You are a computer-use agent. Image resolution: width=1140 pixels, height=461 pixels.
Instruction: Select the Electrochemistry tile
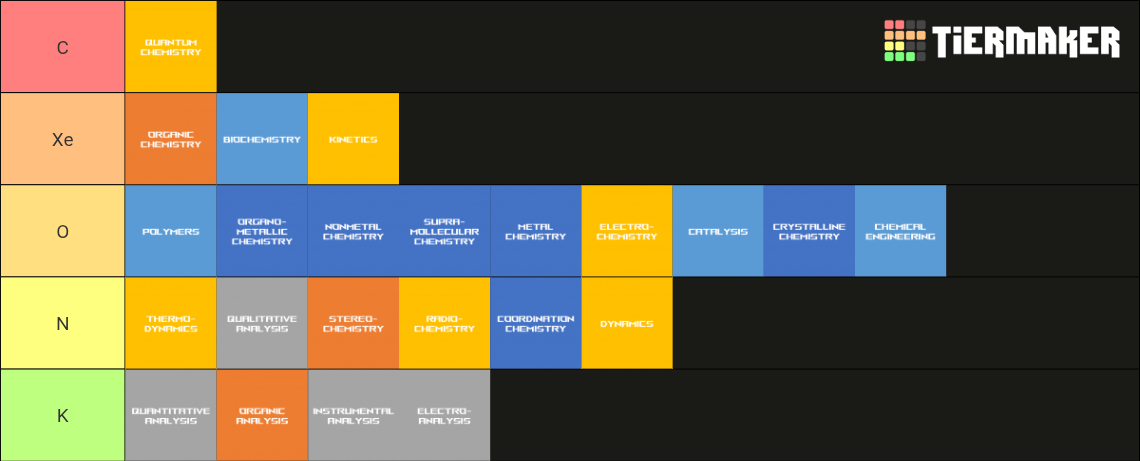pyautogui.click(x=627, y=231)
